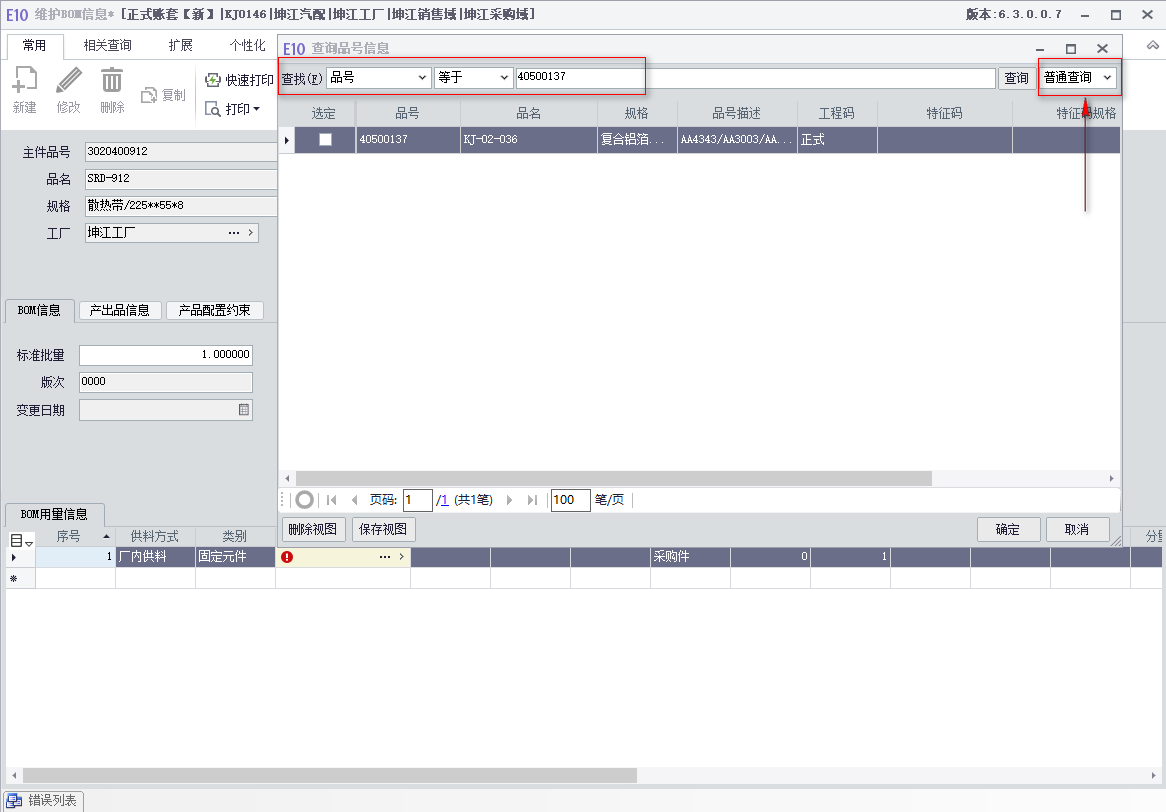Open the 变更日期 calendar picker icon
This screenshot has width=1166, height=812.
tap(244, 410)
